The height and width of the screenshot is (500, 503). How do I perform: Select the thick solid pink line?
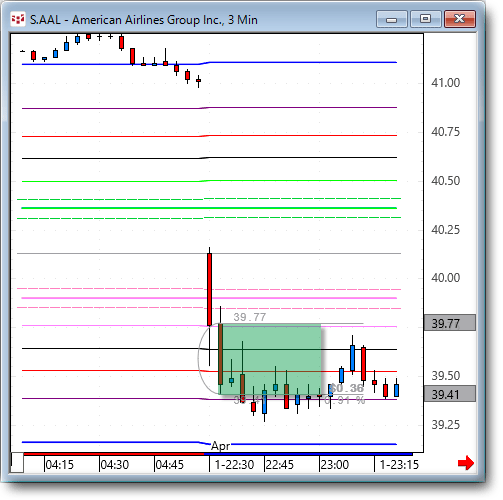(x=209, y=298)
